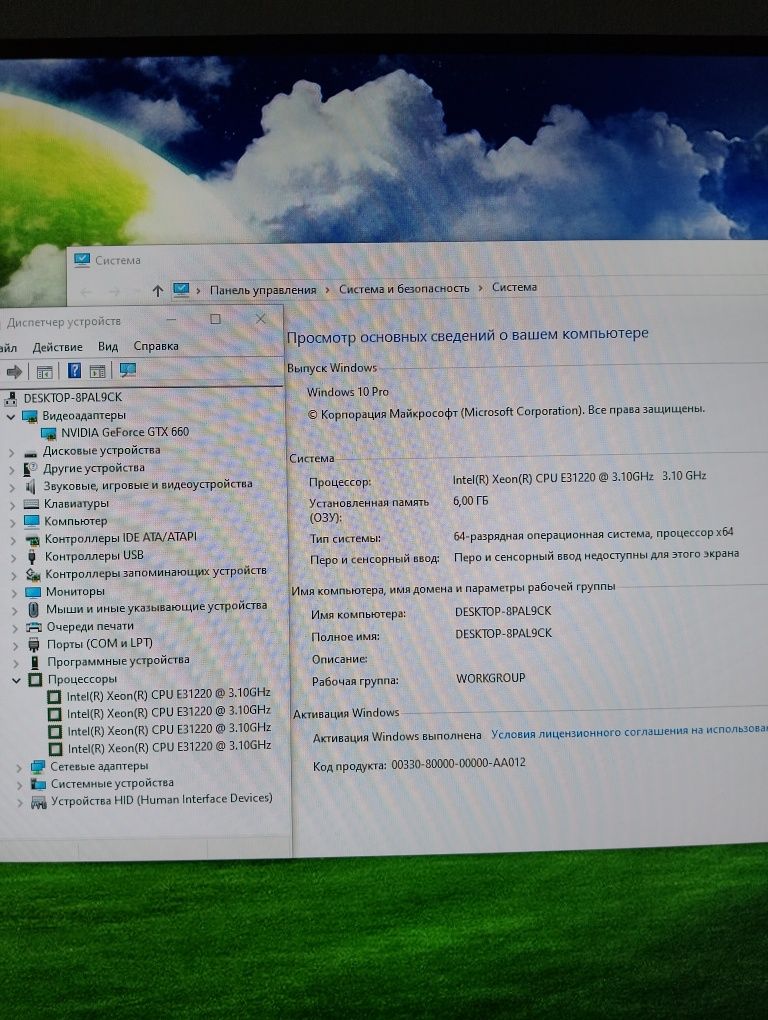
Task: Open the Файл menu in Device Manager
Action: click(8, 347)
